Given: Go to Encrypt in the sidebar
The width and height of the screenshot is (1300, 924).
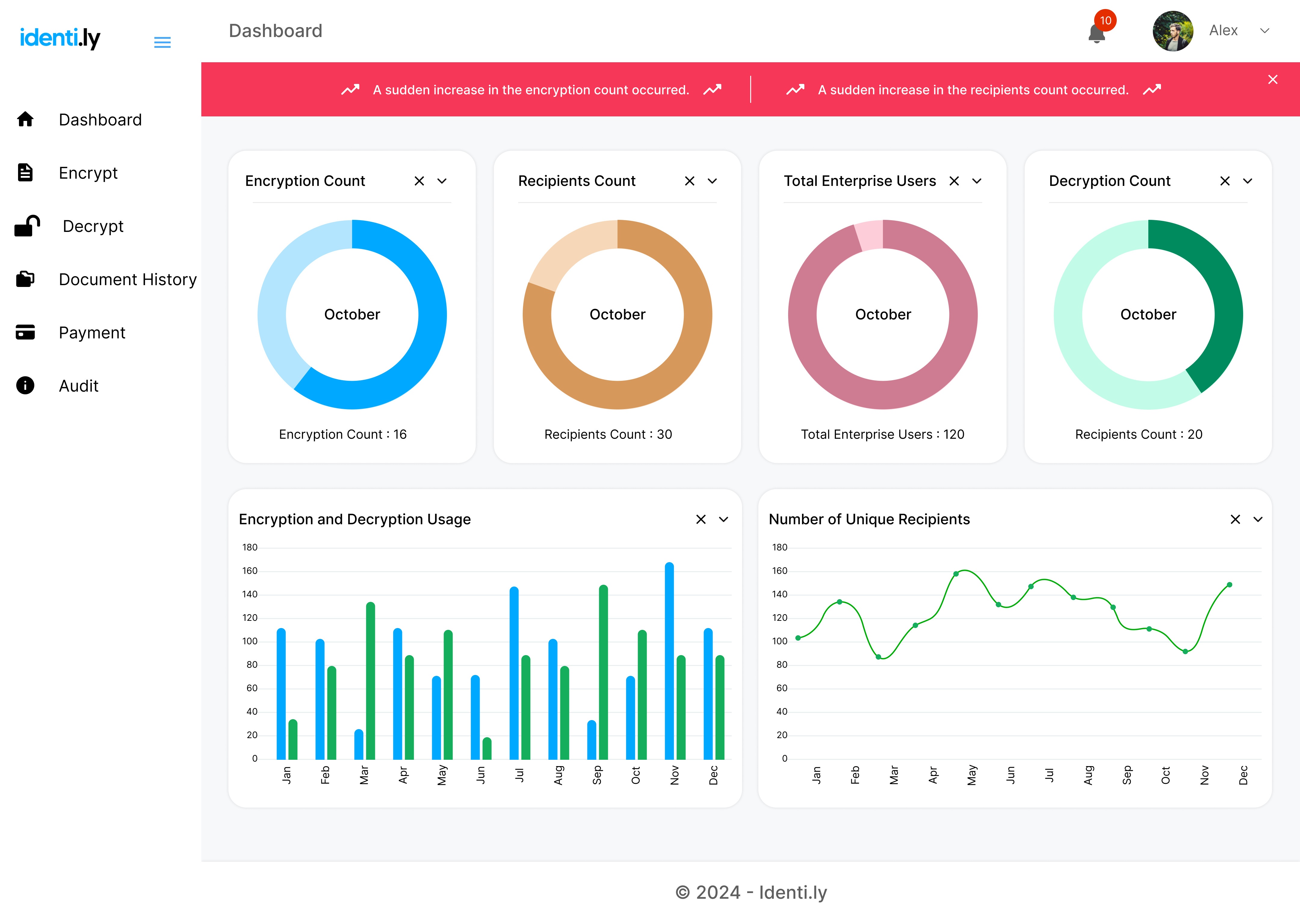Looking at the screenshot, I should pos(88,173).
